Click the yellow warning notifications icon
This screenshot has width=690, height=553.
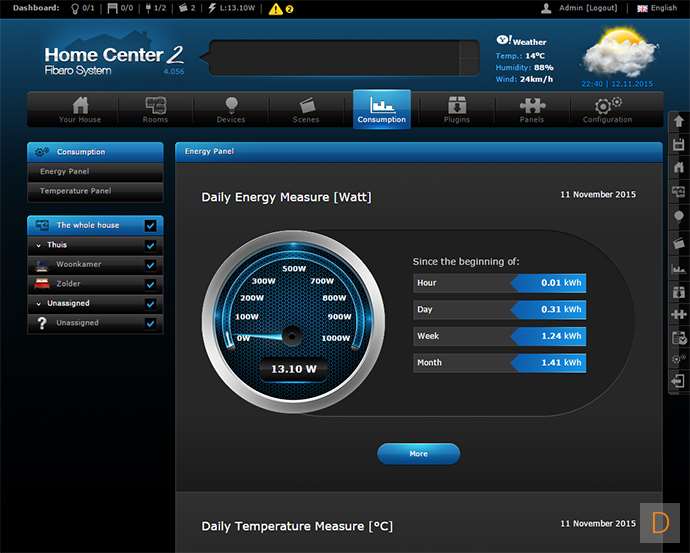pyautogui.click(x=276, y=8)
